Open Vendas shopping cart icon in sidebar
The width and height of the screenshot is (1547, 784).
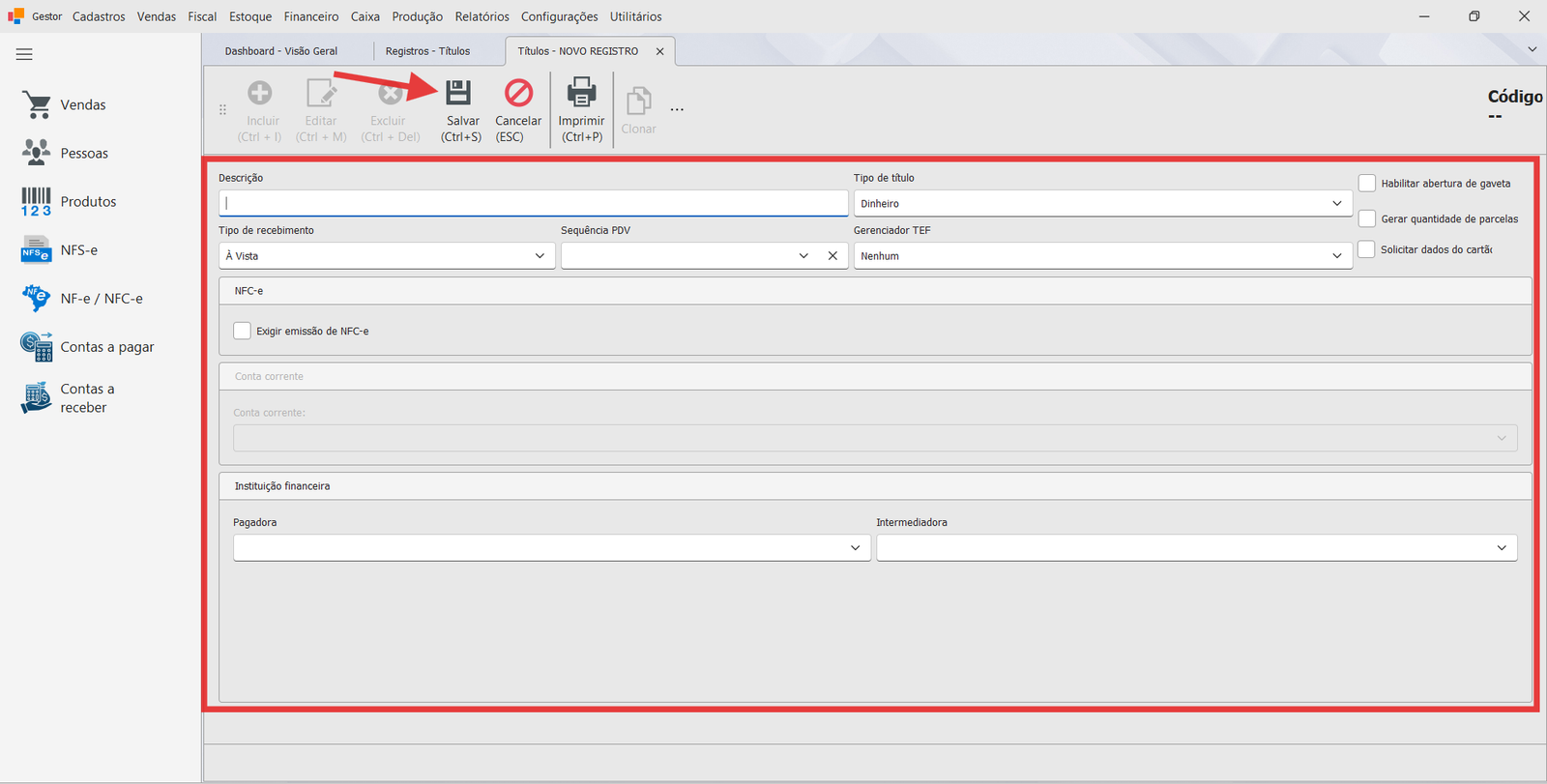click(37, 104)
